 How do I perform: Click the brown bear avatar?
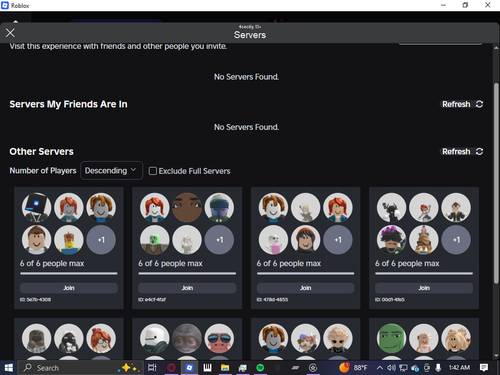36,338
